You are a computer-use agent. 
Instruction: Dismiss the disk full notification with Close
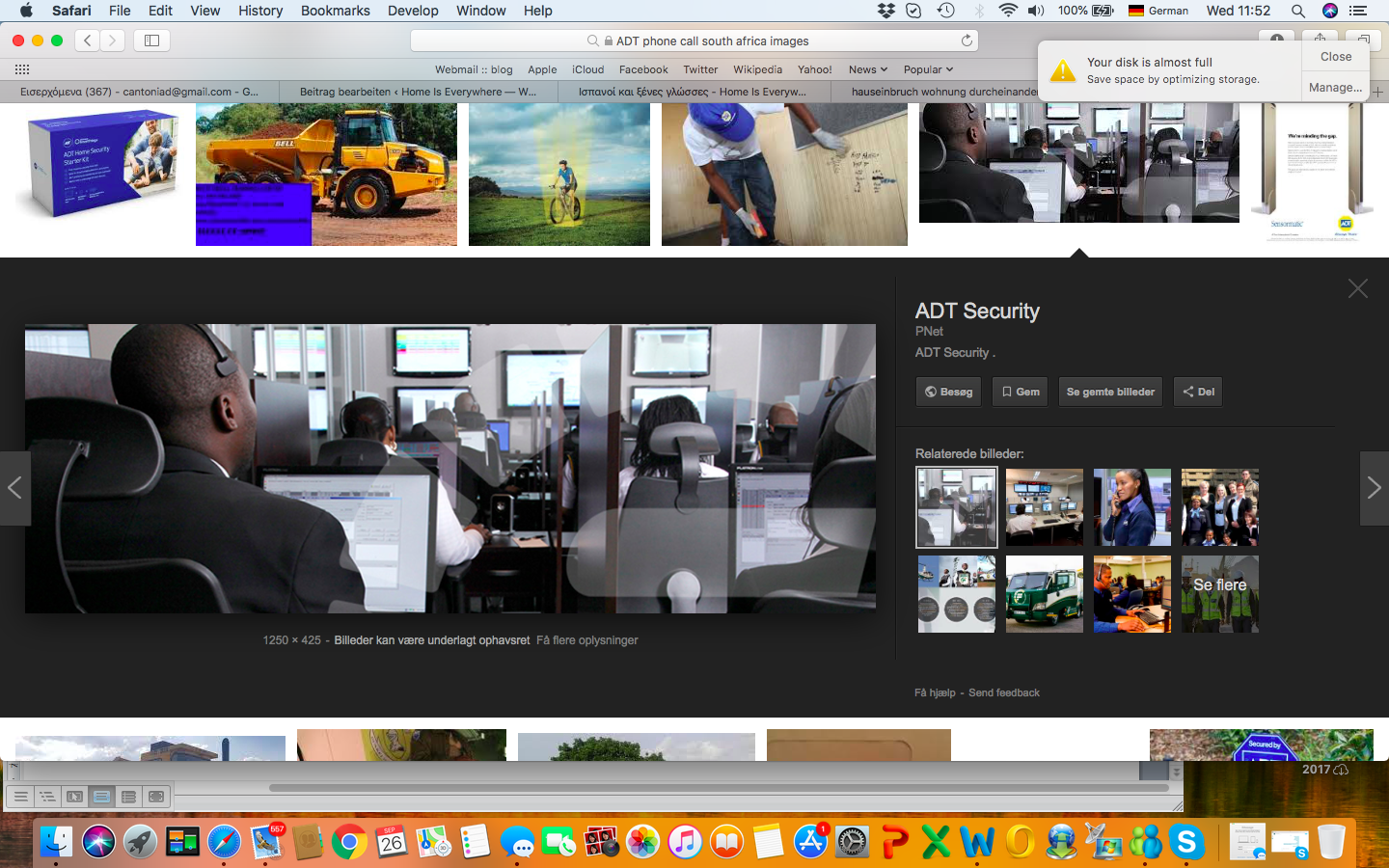pyautogui.click(x=1336, y=57)
